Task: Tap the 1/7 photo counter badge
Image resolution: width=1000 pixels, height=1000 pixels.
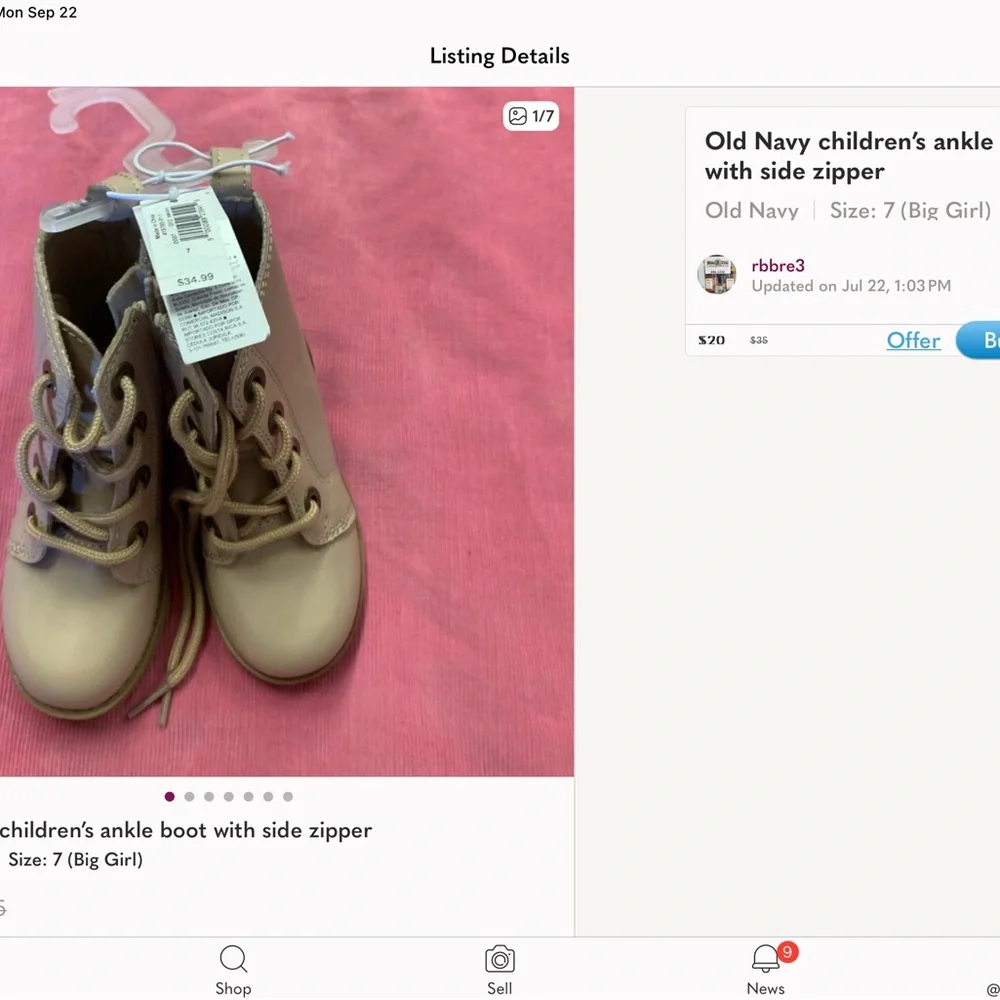Action: point(531,116)
